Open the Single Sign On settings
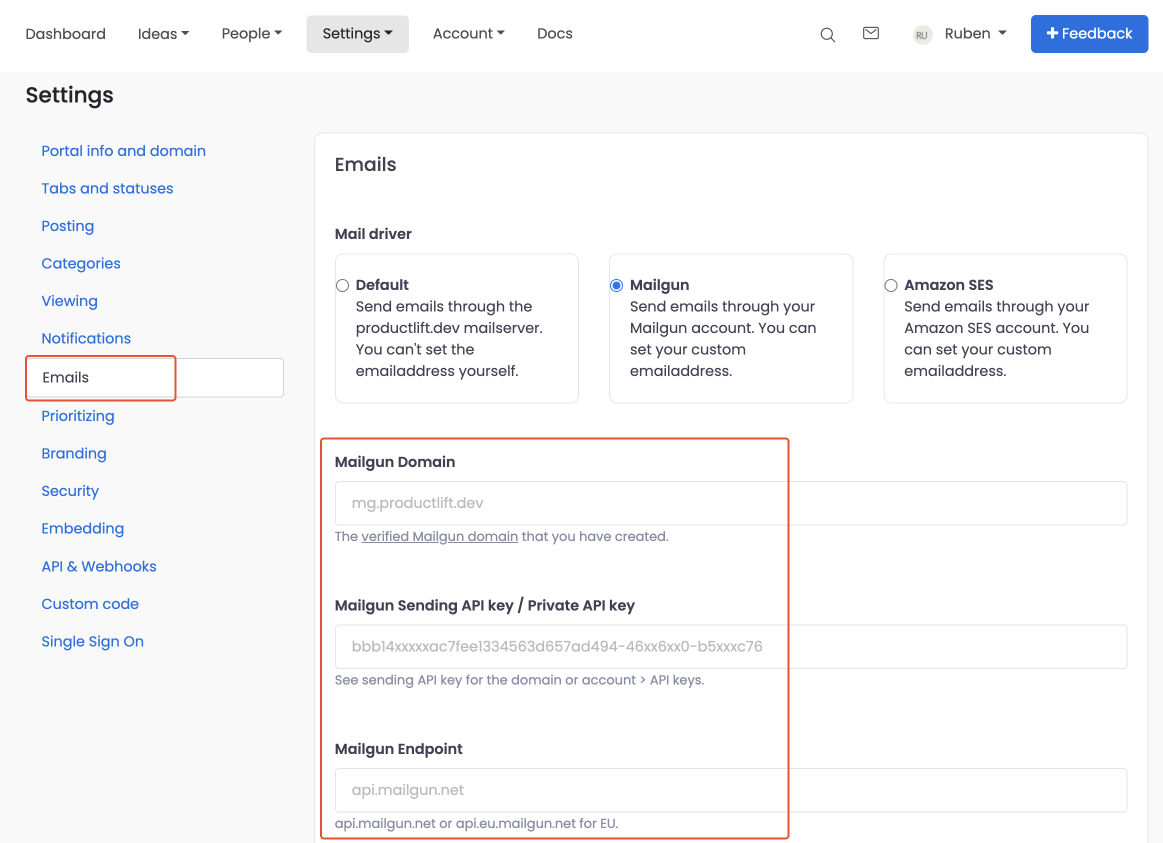This screenshot has width=1163, height=843. click(x=92, y=641)
